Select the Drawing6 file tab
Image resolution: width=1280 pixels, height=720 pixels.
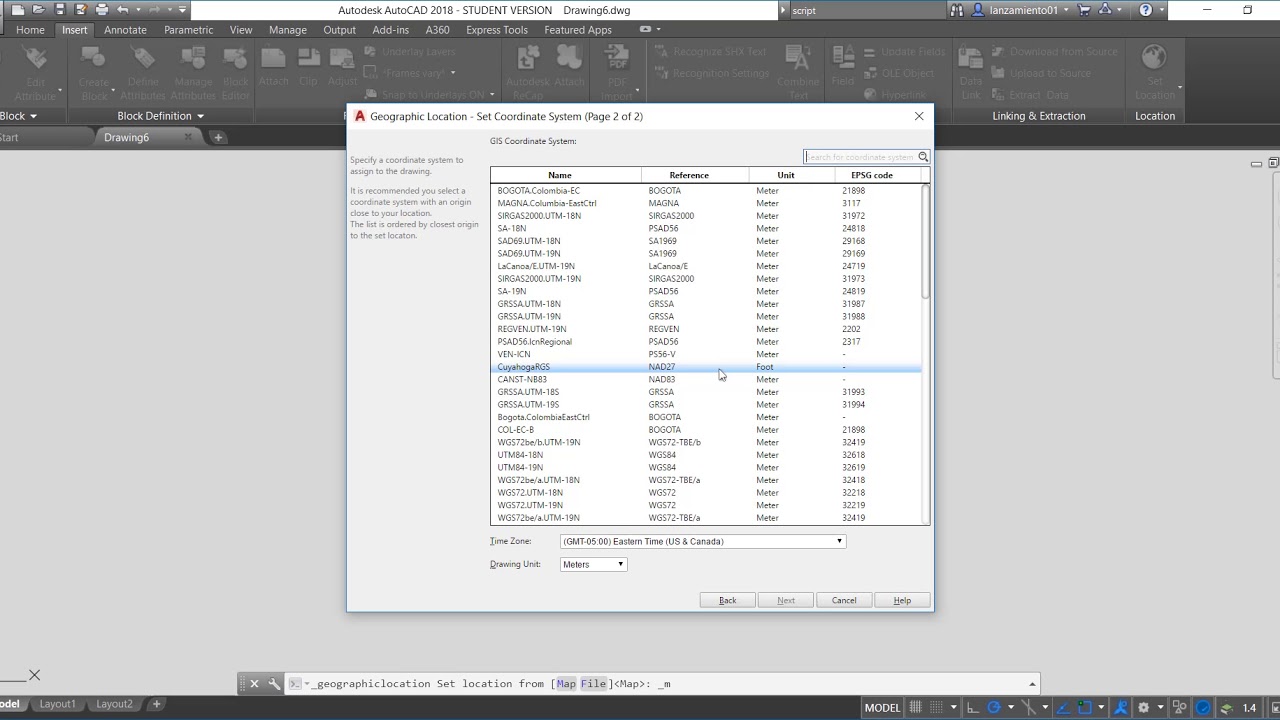pos(126,138)
